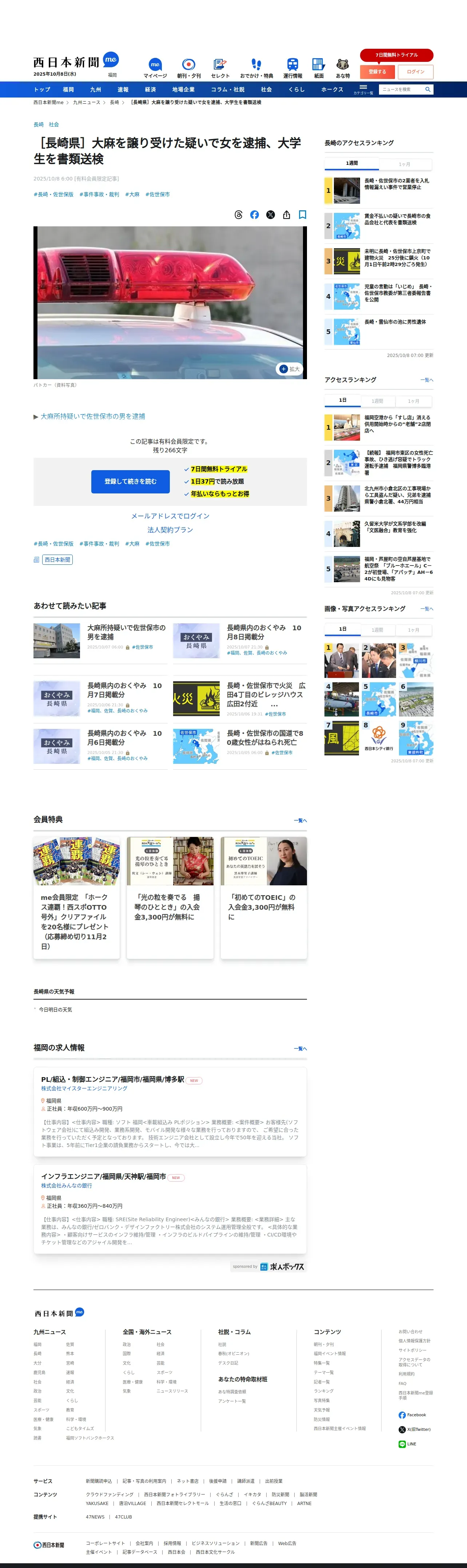467x1568 pixels.
Task: Open 47NEWS partner site link
Action: point(95,1517)
